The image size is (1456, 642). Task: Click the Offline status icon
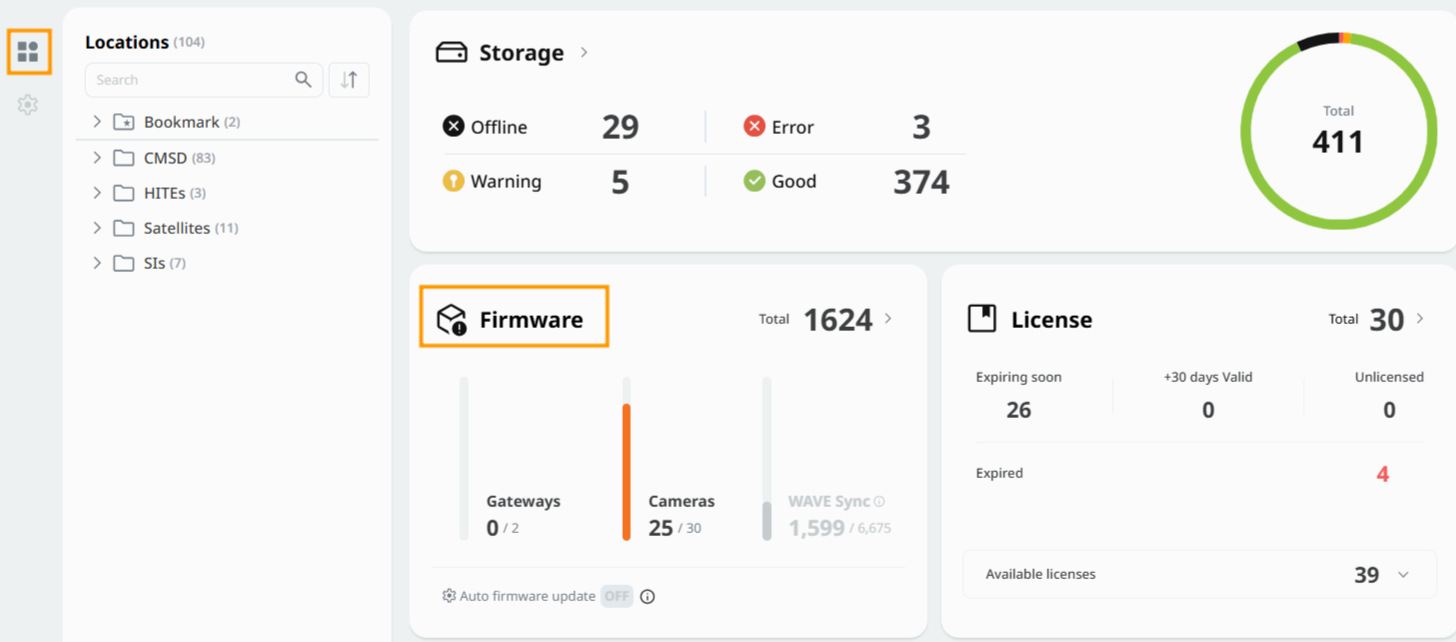click(454, 126)
